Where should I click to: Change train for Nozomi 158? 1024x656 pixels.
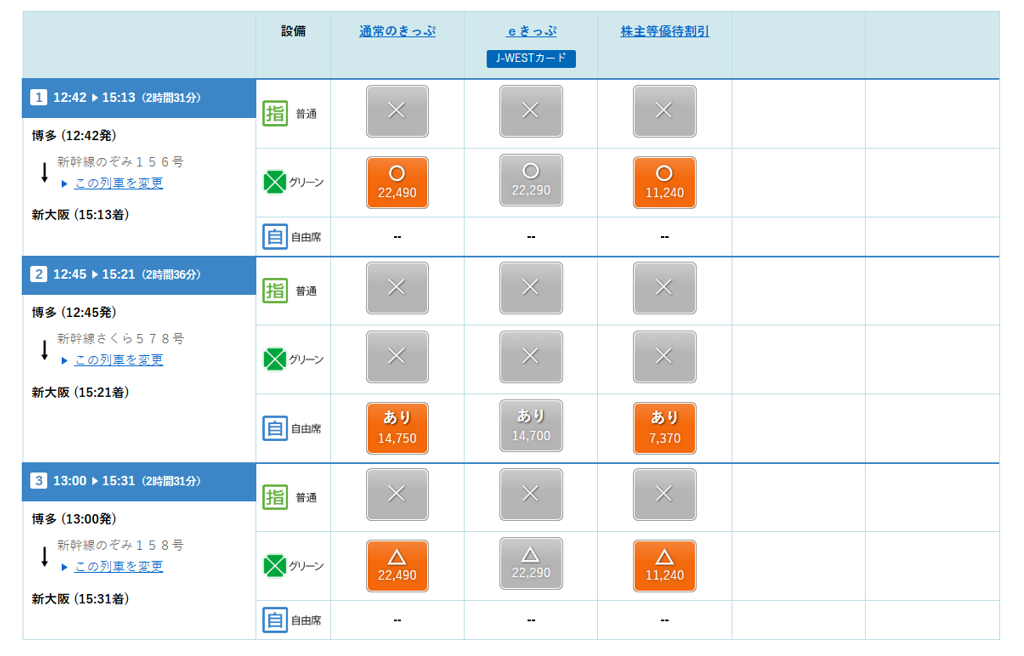pyautogui.click(x=118, y=567)
